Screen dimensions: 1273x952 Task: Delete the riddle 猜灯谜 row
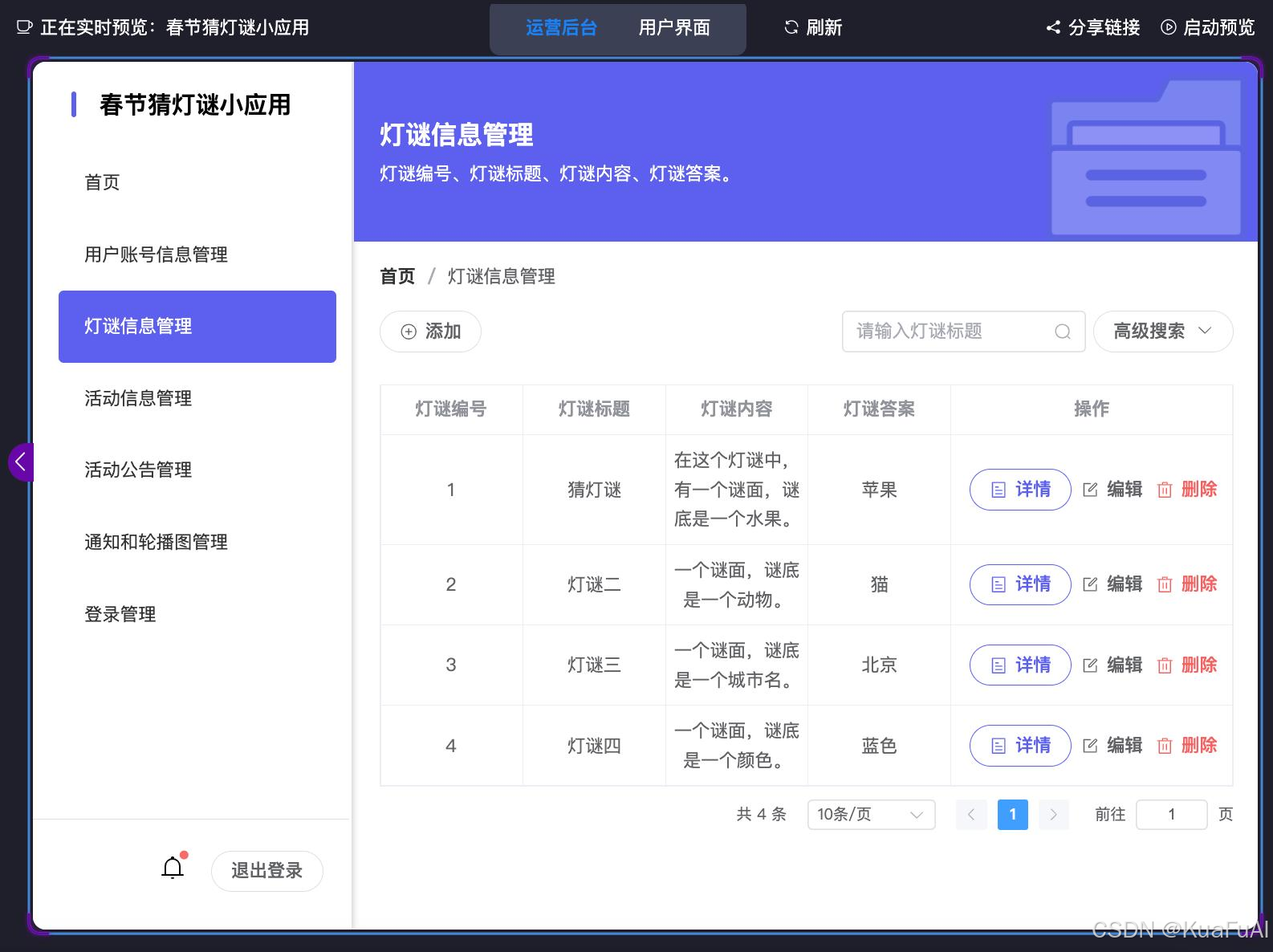point(1187,490)
